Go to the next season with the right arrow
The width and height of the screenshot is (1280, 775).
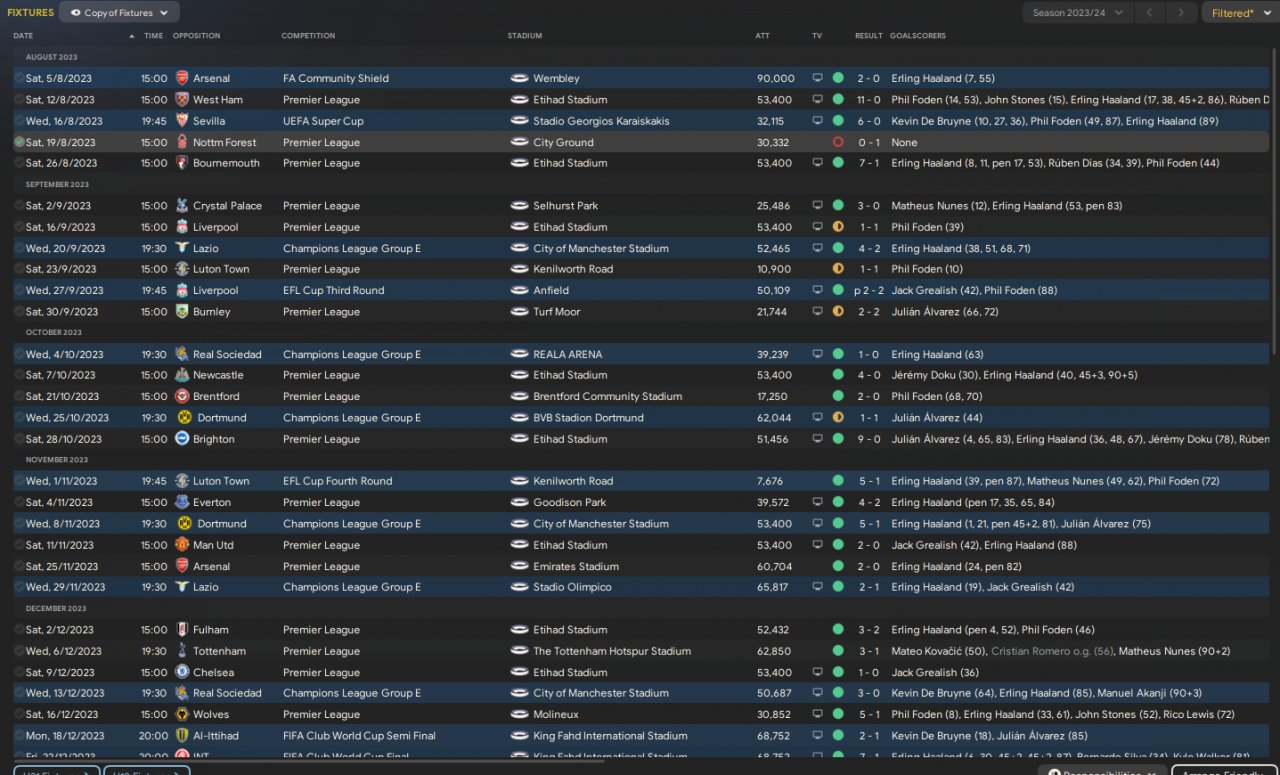coord(1182,13)
